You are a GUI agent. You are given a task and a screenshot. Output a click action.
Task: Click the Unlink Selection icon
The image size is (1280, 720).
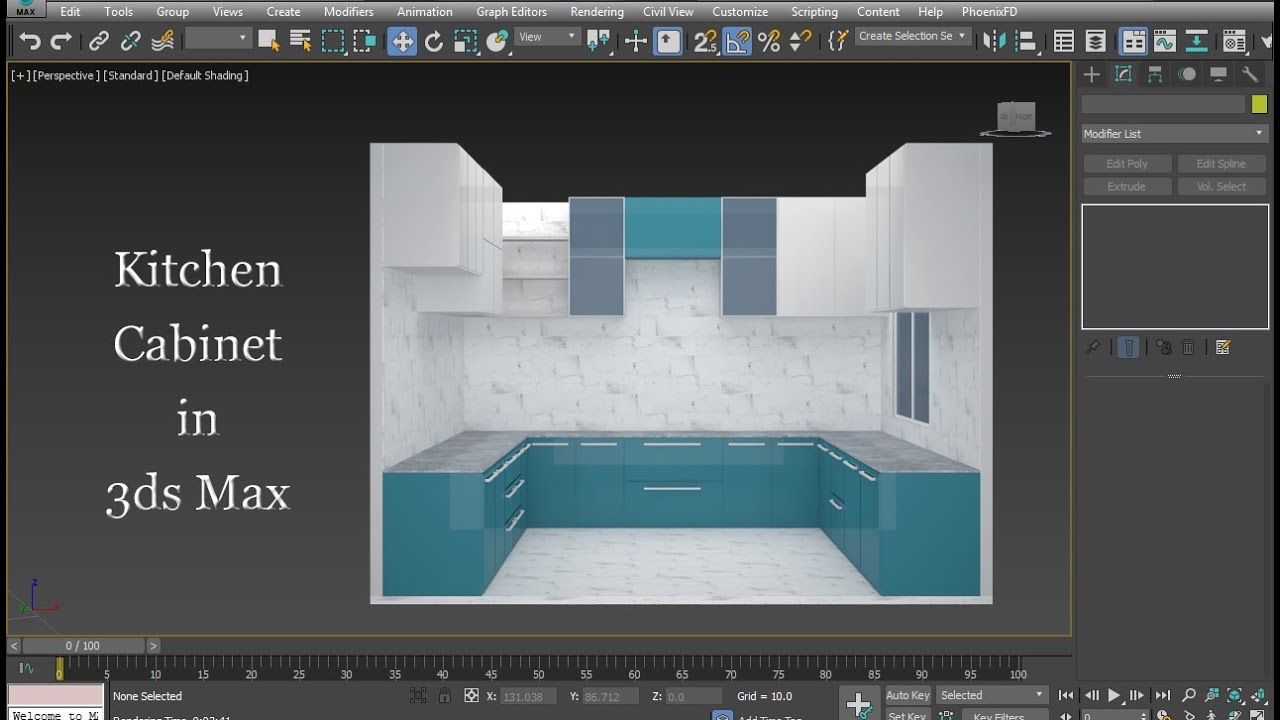(x=131, y=41)
